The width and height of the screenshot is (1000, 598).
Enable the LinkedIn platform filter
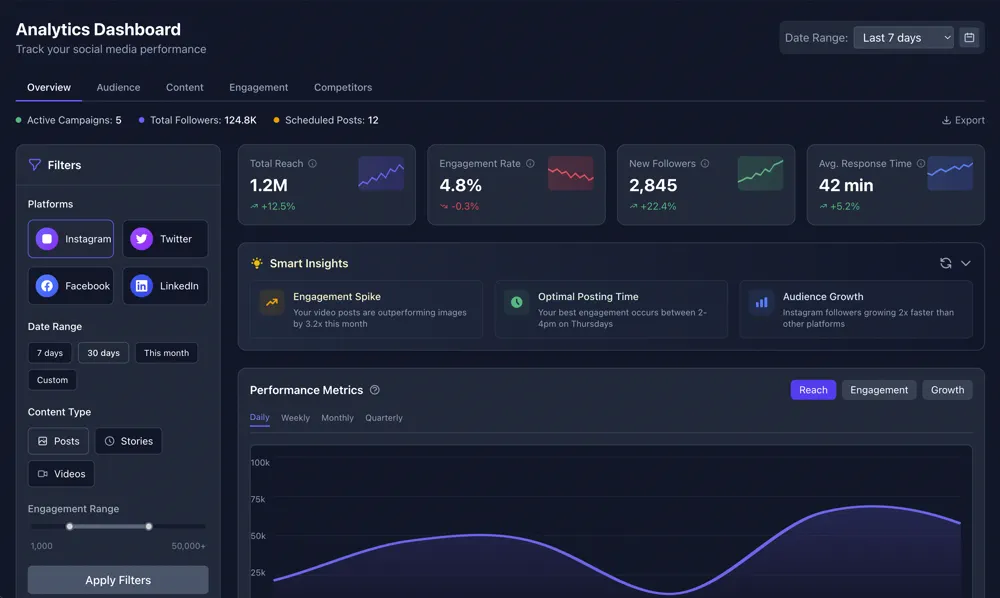coord(165,286)
